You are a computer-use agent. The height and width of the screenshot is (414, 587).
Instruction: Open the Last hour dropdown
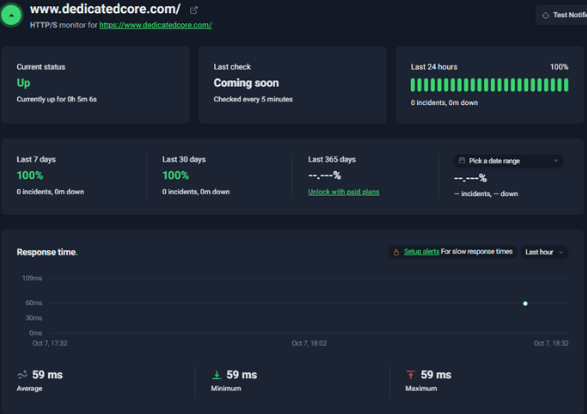point(544,252)
